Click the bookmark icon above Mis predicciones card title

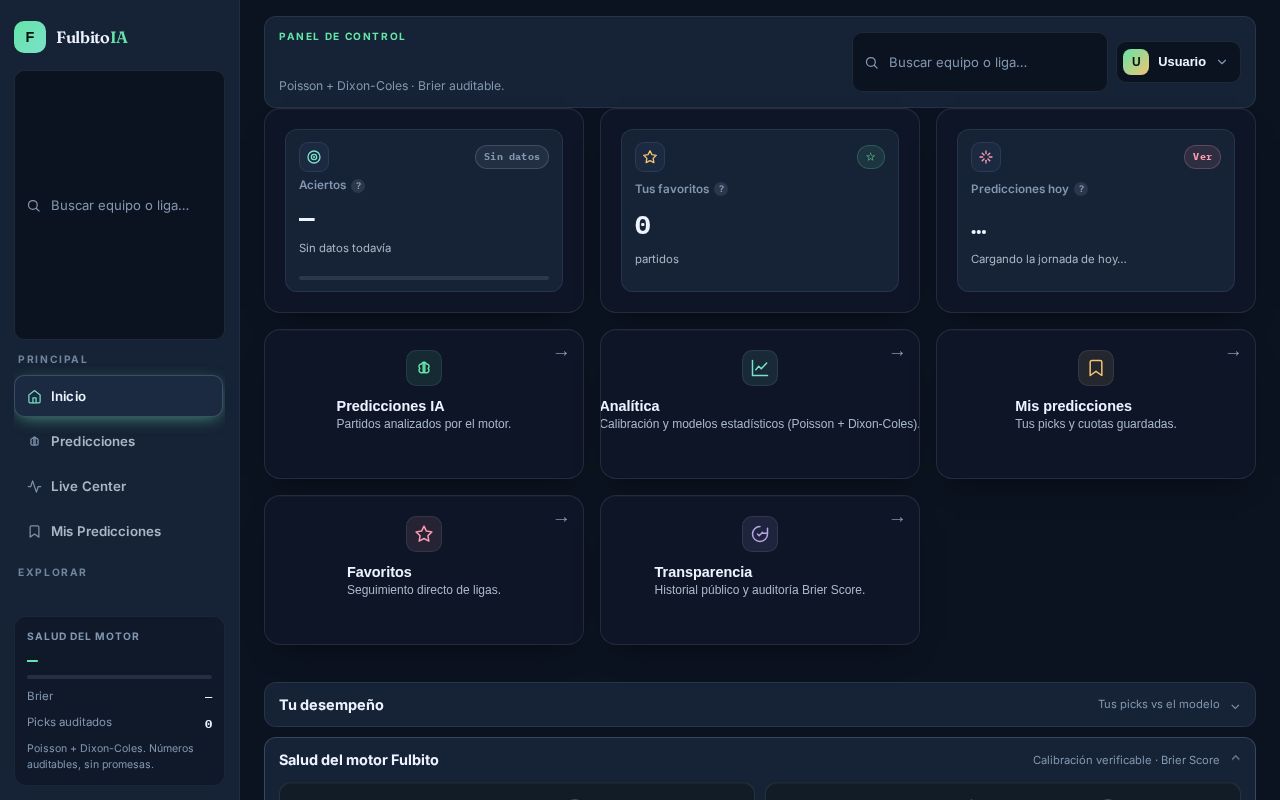pyautogui.click(x=1096, y=368)
